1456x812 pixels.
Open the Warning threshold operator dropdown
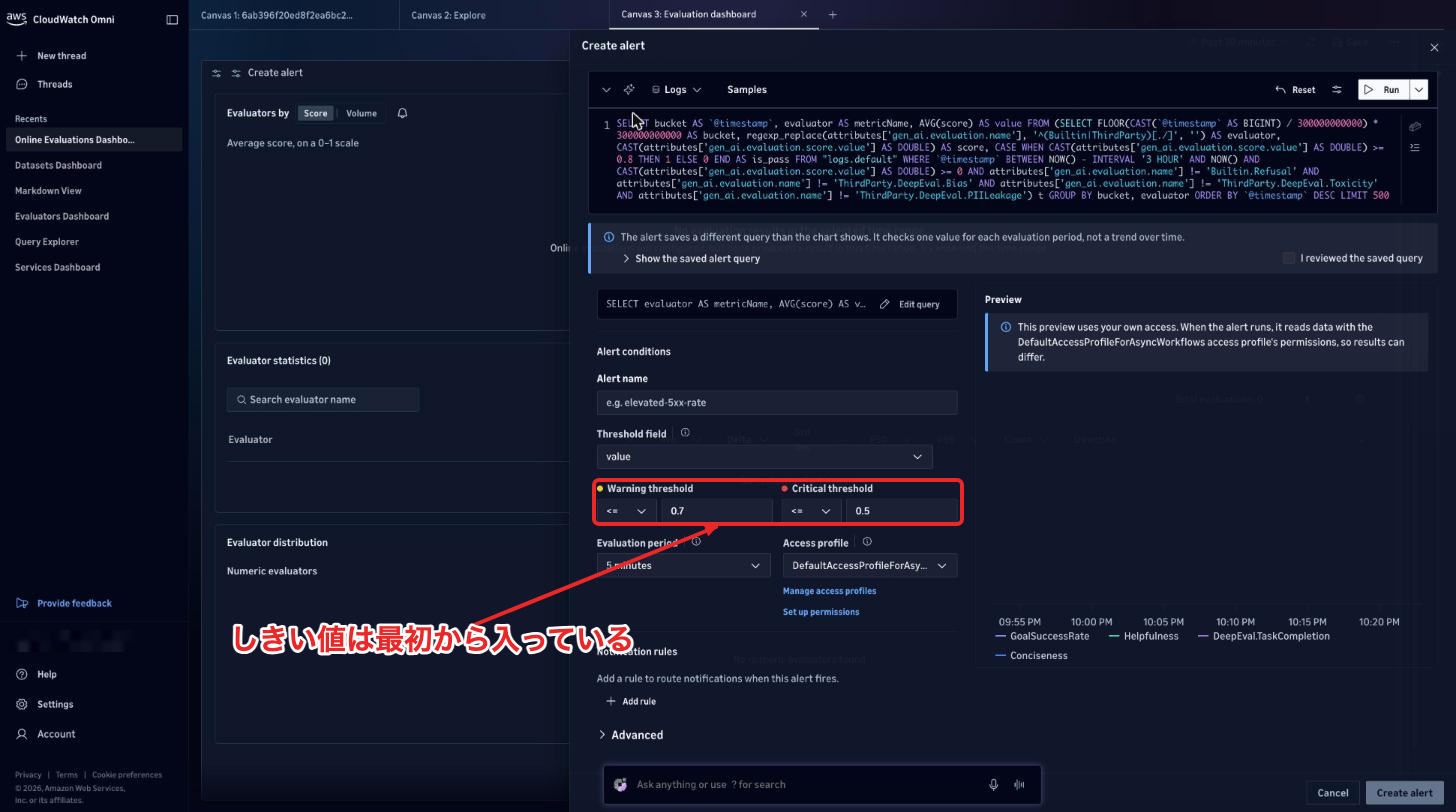coord(627,511)
